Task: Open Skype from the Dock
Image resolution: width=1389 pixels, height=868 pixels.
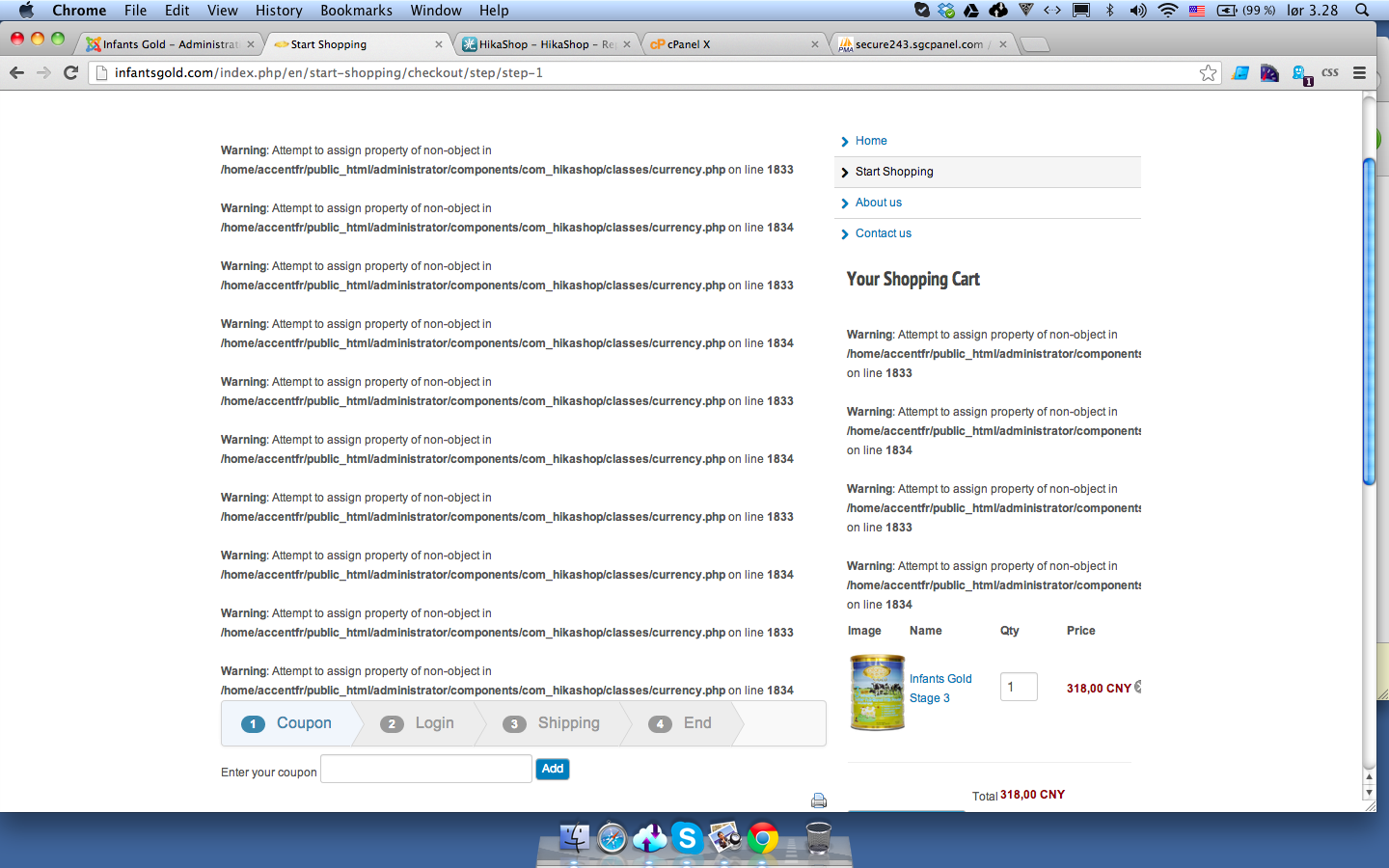Action: coord(687,837)
